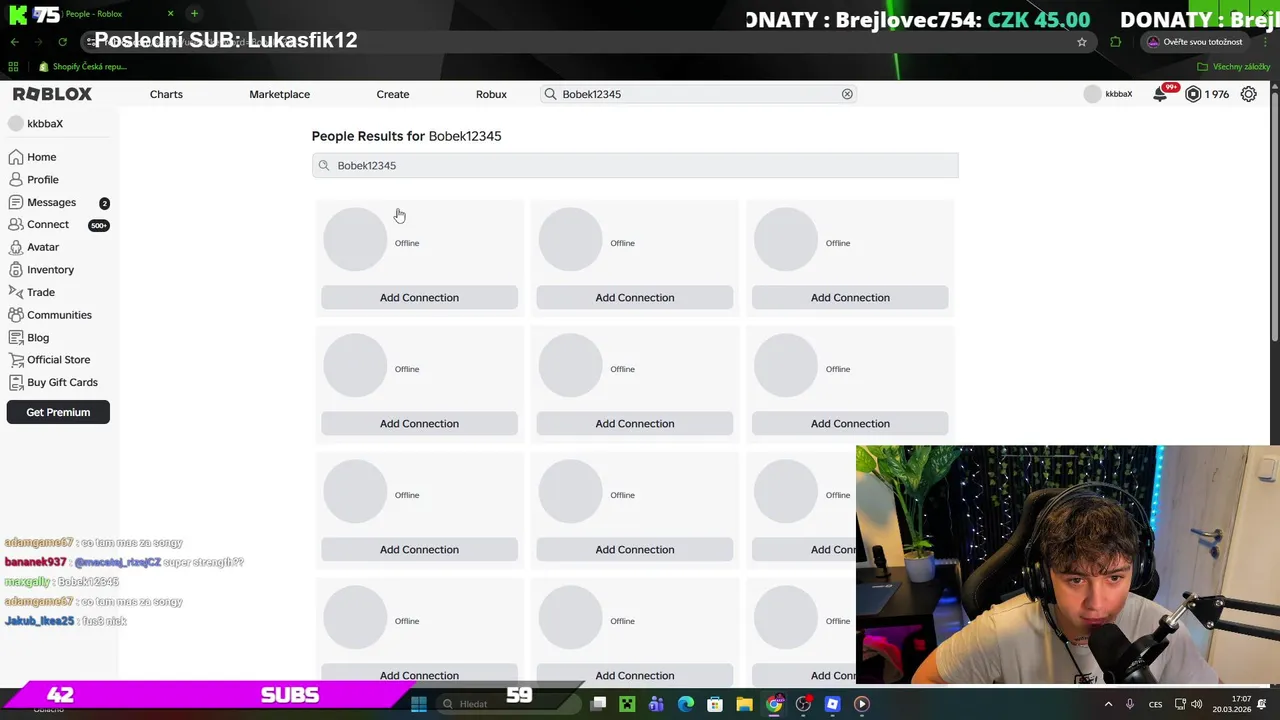
Task: Click Get Premium button
Action: point(58,412)
